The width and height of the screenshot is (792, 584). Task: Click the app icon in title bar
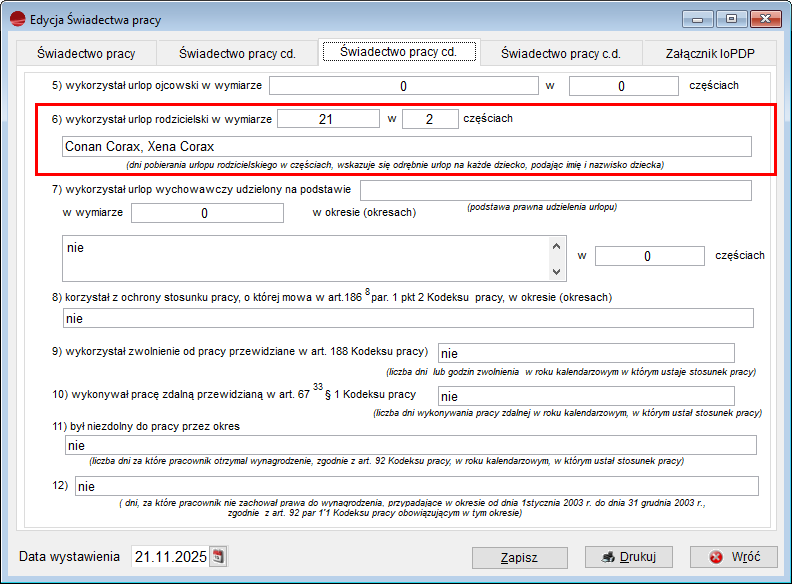17,19
